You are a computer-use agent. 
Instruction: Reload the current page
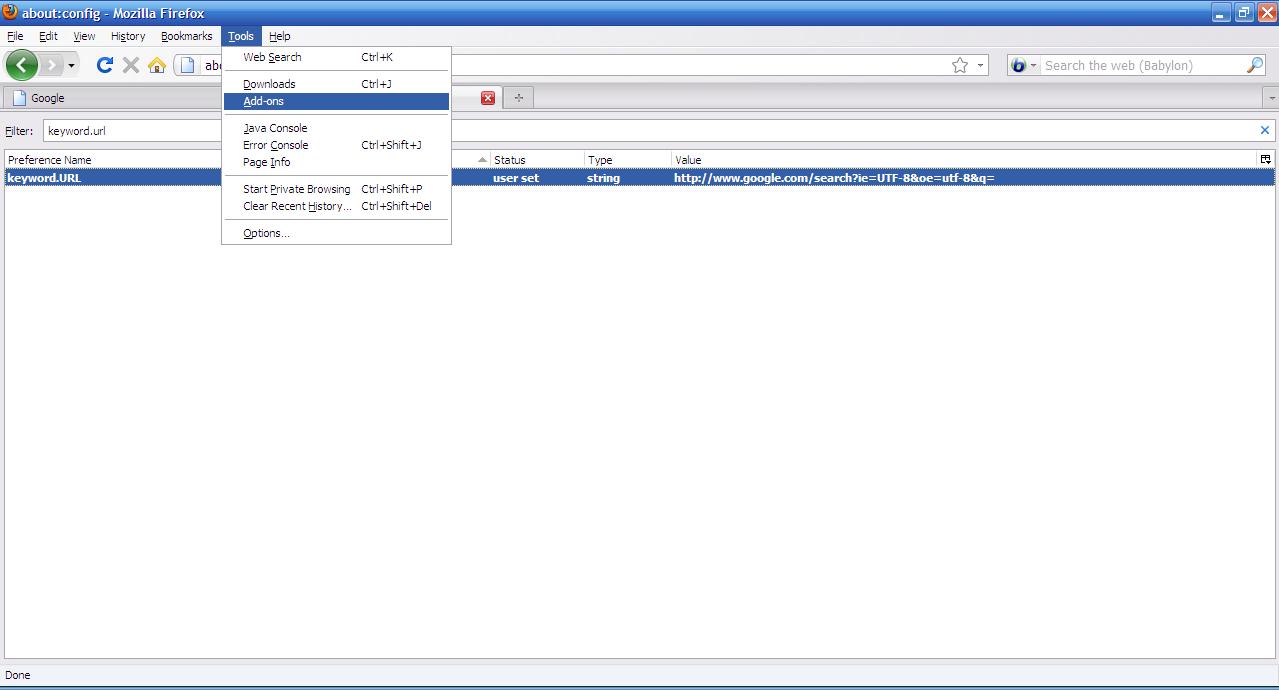pos(104,65)
